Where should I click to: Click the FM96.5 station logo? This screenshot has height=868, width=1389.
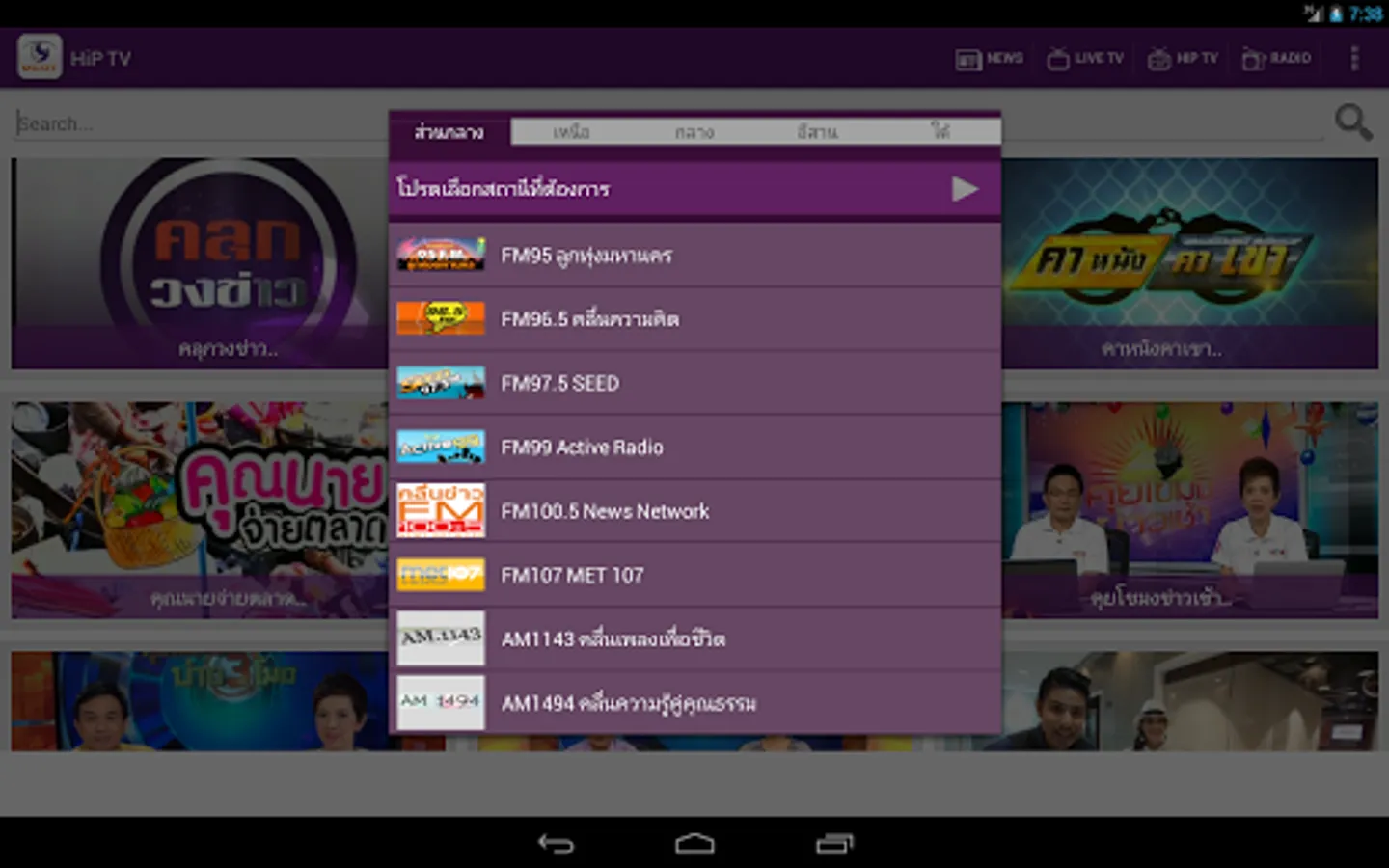[x=441, y=318]
